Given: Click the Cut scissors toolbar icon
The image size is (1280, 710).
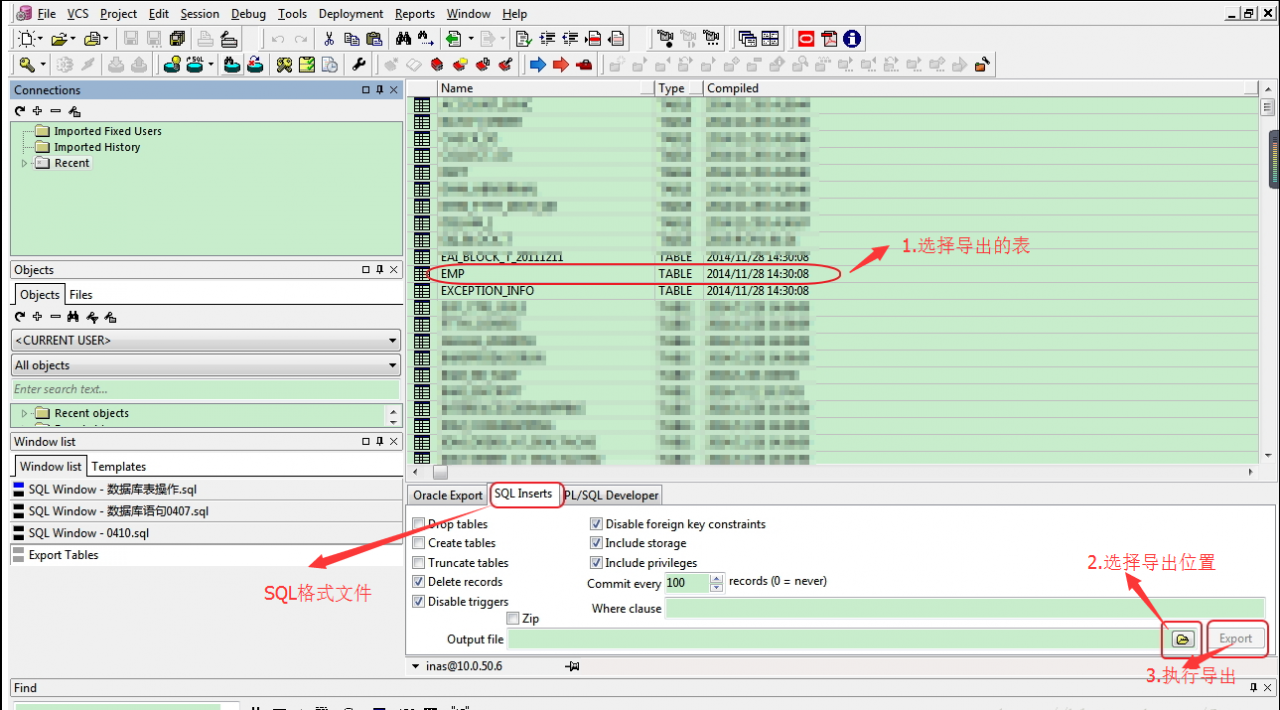Looking at the screenshot, I should (x=329, y=39).
